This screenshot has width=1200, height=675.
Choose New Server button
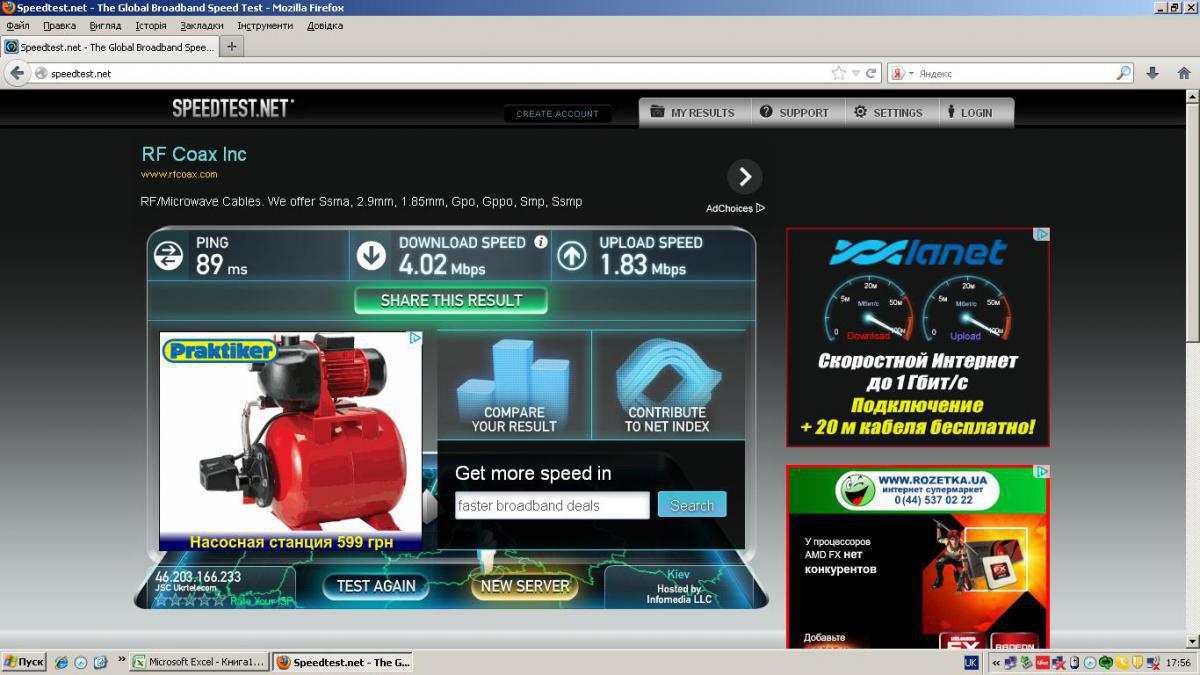tap(524, 586)
